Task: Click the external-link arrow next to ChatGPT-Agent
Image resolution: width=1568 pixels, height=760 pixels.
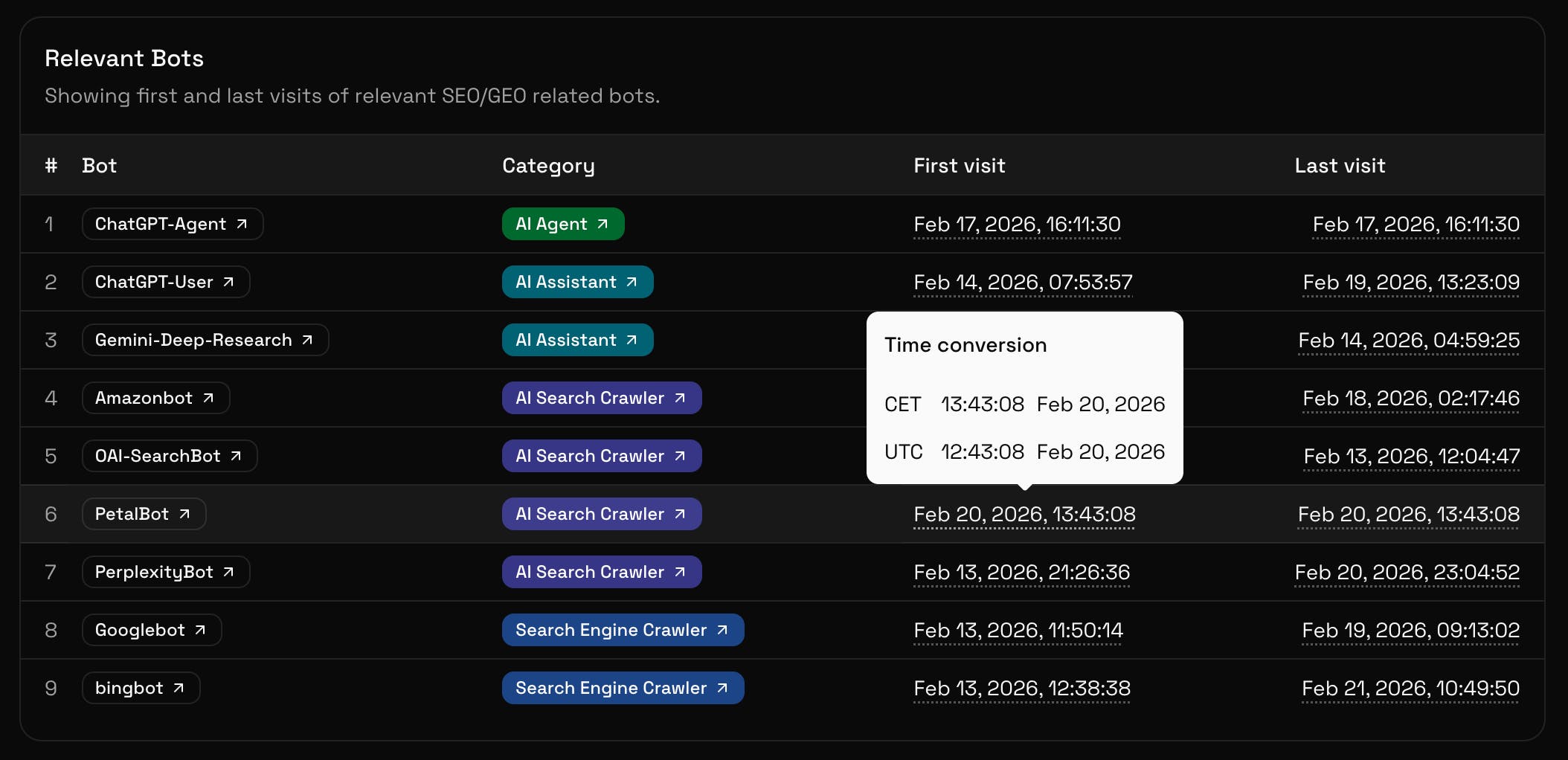Action: (242, 224)
